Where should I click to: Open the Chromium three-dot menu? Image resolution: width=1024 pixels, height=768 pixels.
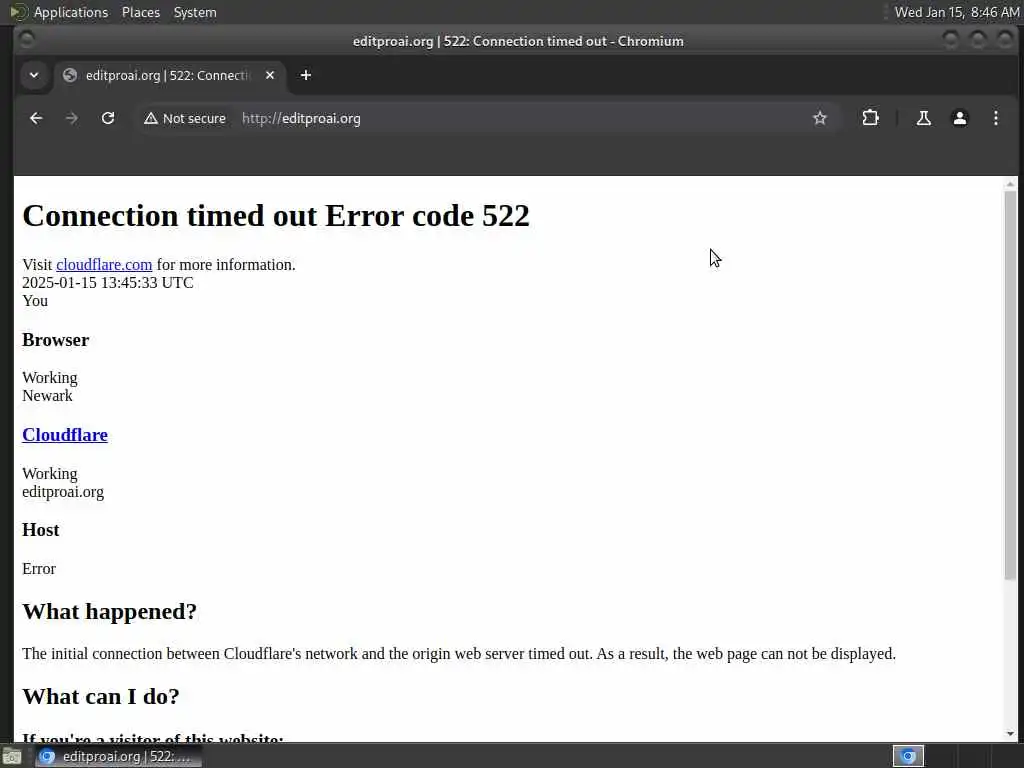tap(995, 118)
